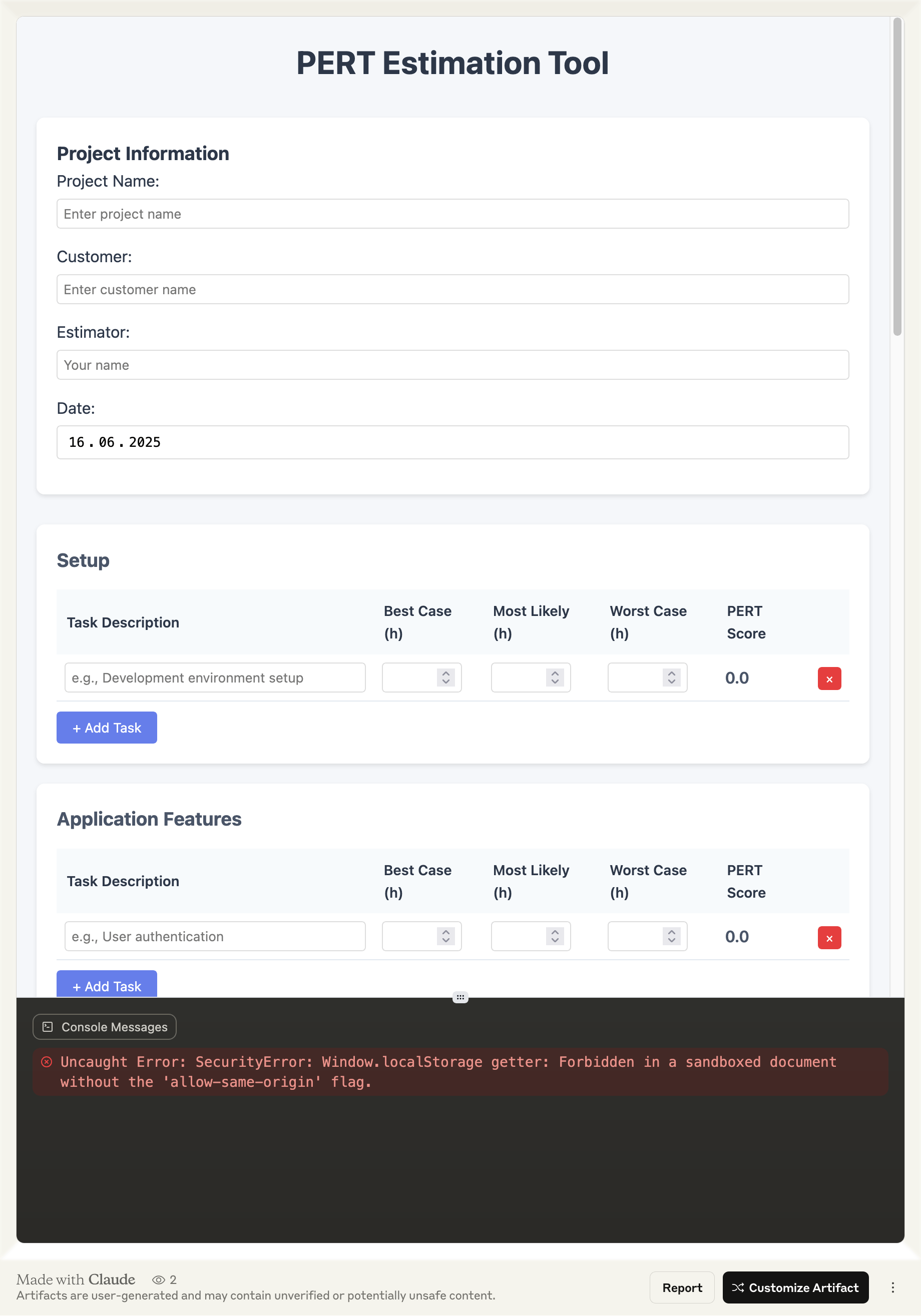Delete the Application Features task row
Screen dimensions: 921x1316
(829, 938)
